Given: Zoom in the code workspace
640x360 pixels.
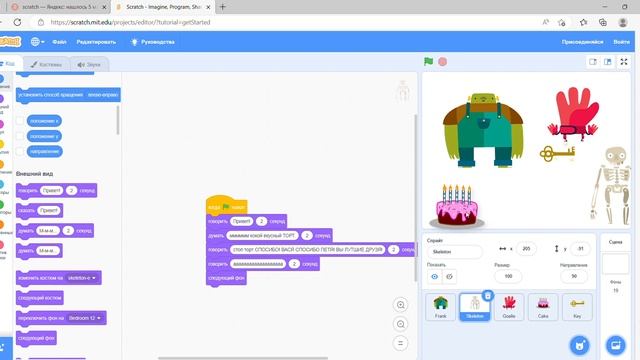Looking at the screenshot, I should 400,305.
